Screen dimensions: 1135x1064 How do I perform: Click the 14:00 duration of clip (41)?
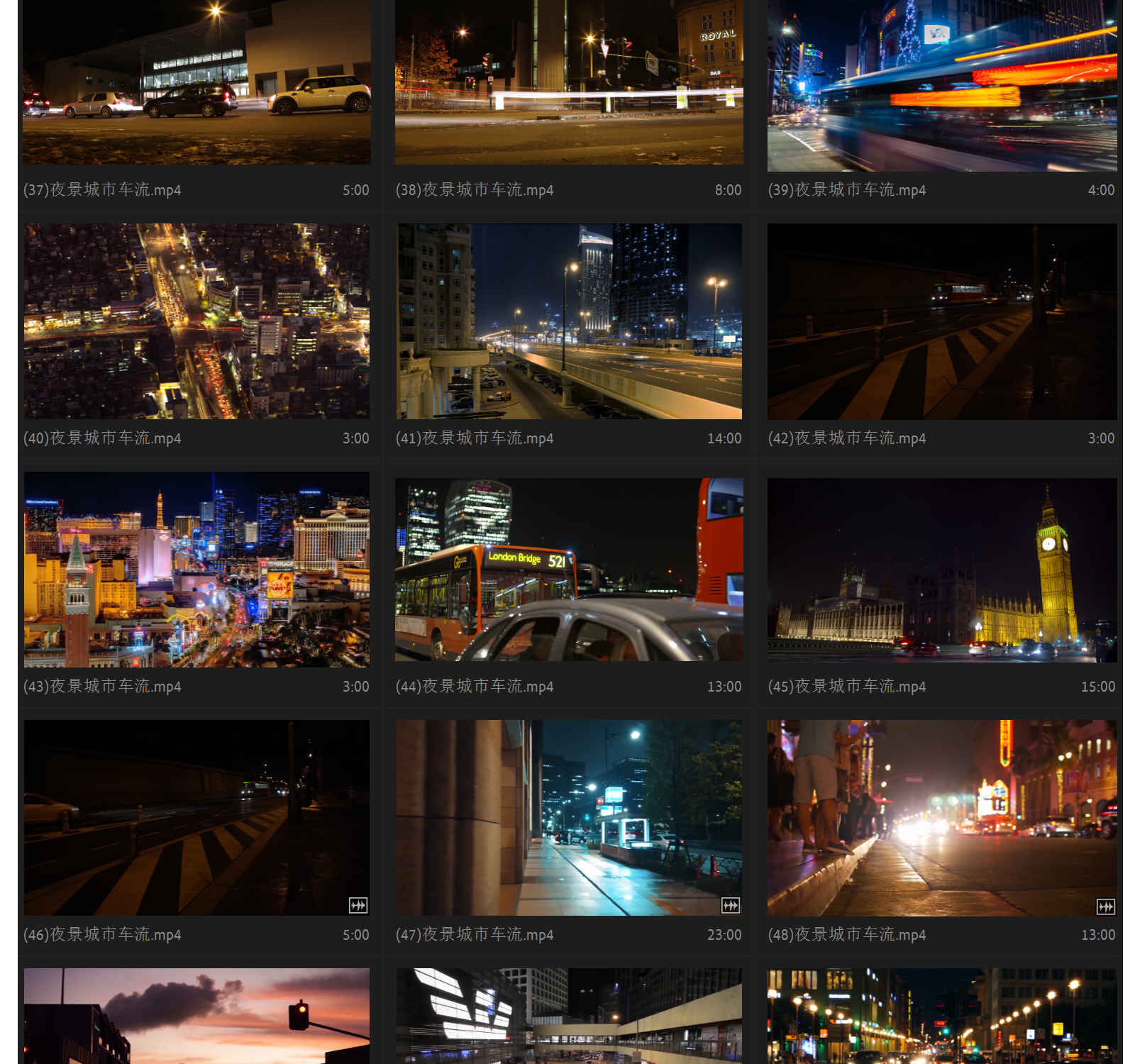click(x=724, y=438)
